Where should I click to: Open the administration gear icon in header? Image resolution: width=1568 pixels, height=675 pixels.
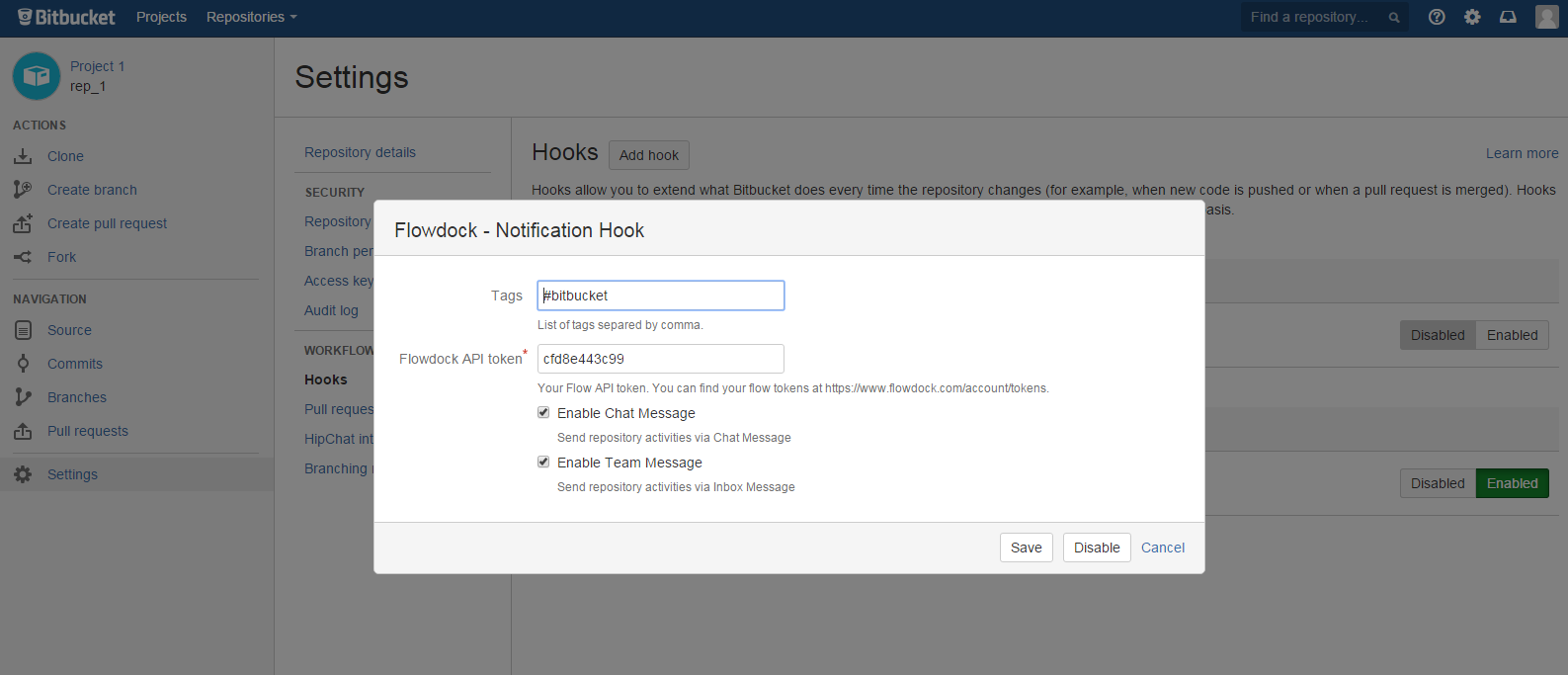(x=1472, y=17)
